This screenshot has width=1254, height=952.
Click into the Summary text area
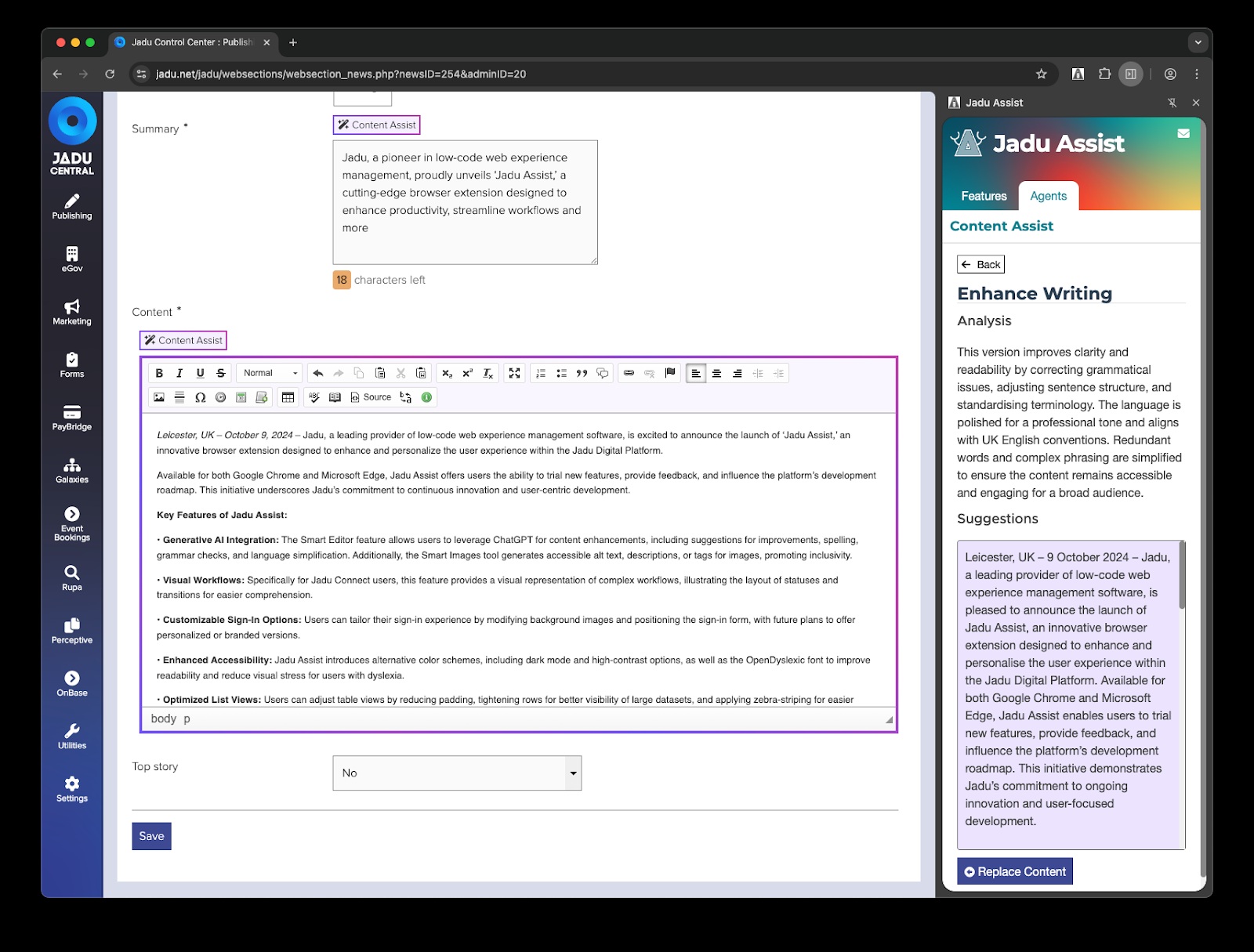pyautogui.click(x=466, y=202)
